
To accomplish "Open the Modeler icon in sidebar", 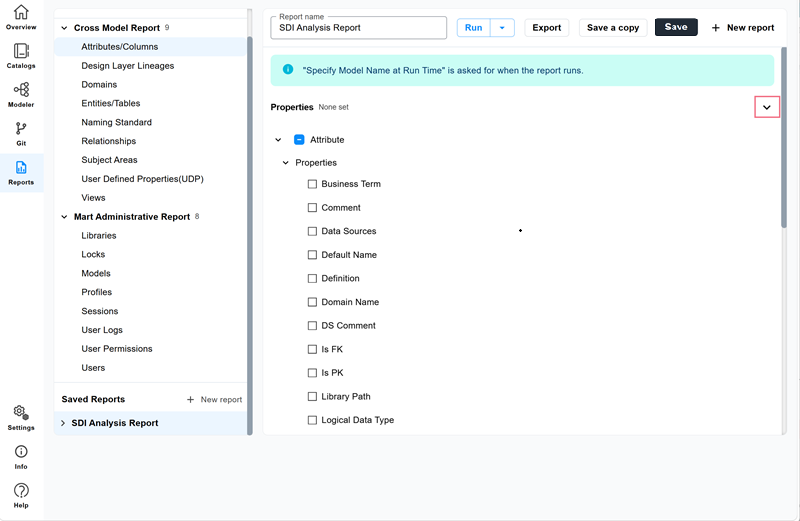I will pos(21,90).
